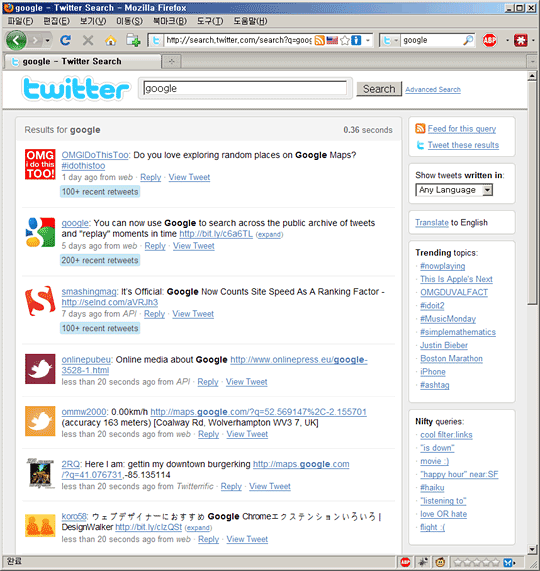Click the red asterisk extension icon
Screen dimensions: 540x571
tap(521, 40)
